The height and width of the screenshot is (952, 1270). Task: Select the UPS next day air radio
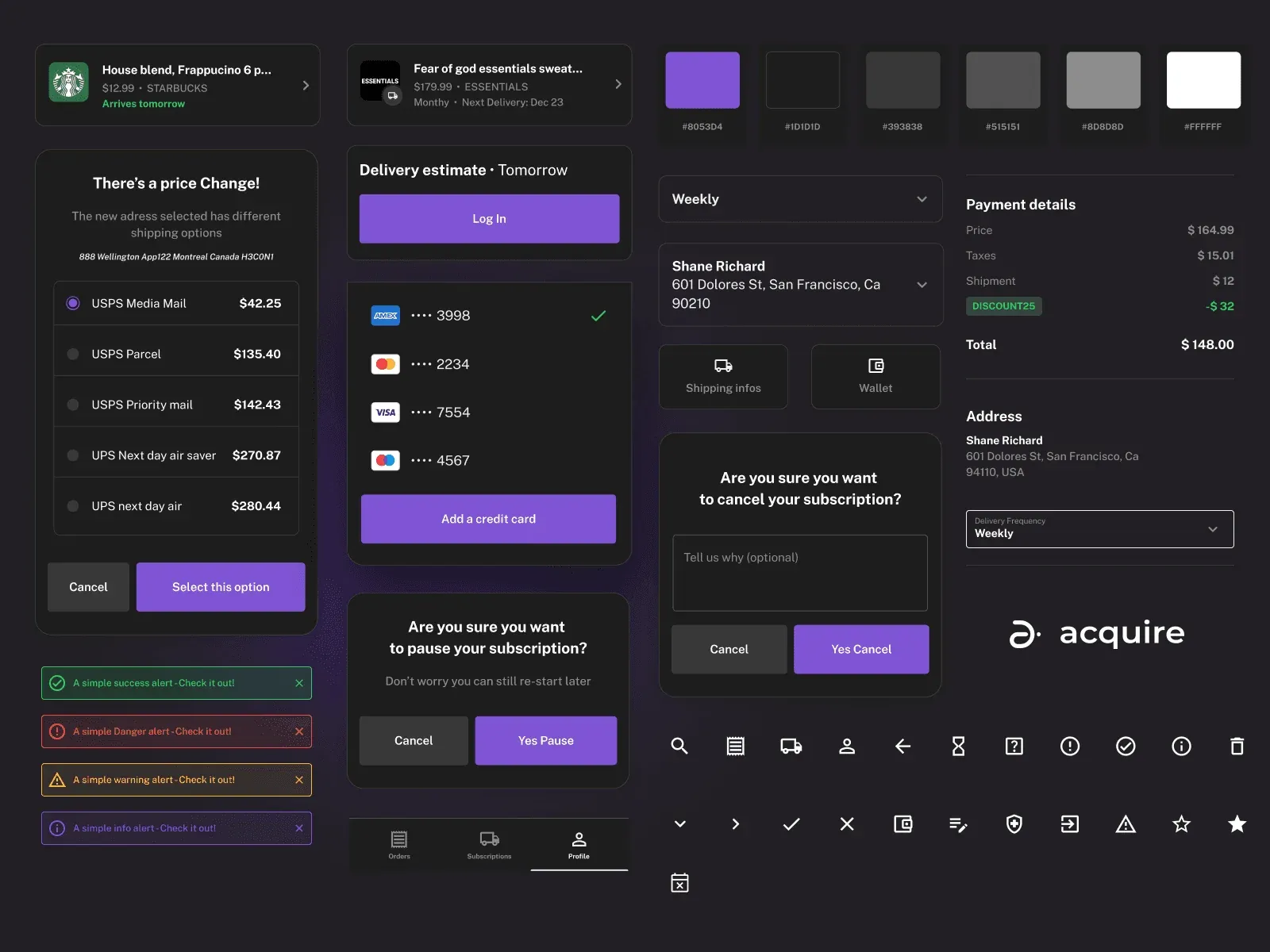(73, 506)
